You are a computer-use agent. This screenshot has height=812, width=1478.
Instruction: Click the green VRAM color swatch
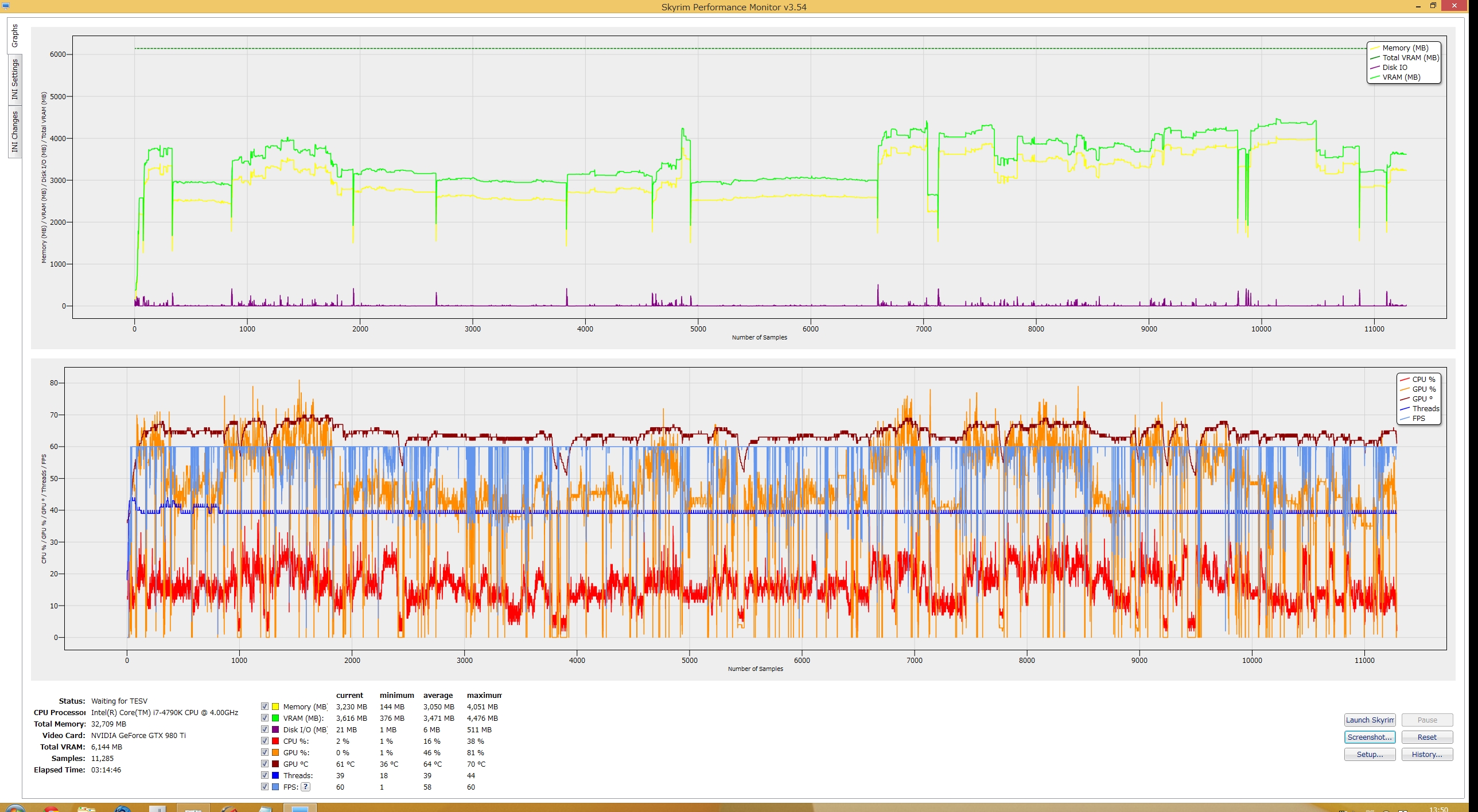coord(275,718)
